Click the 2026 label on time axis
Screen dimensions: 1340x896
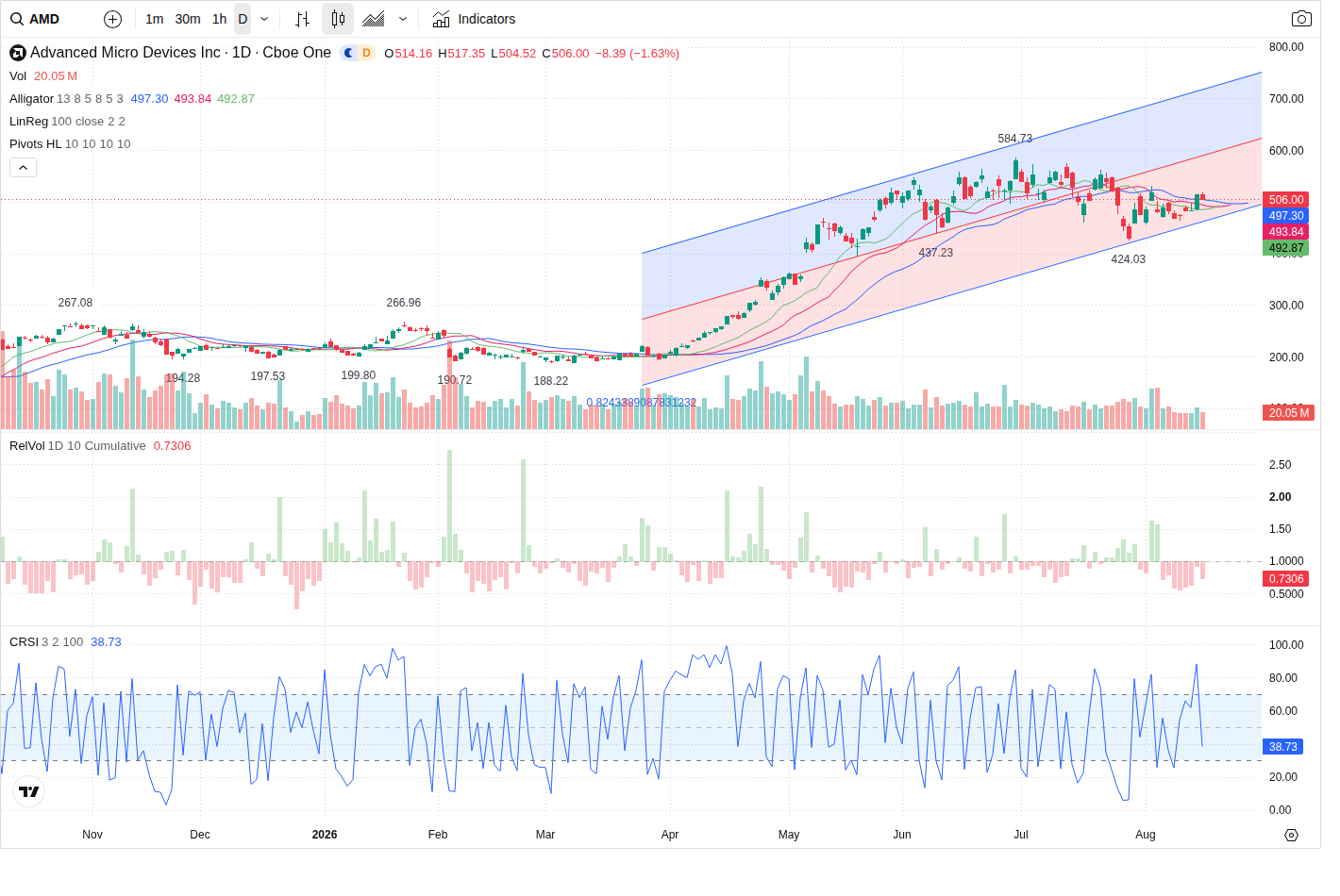coord(325,835)
